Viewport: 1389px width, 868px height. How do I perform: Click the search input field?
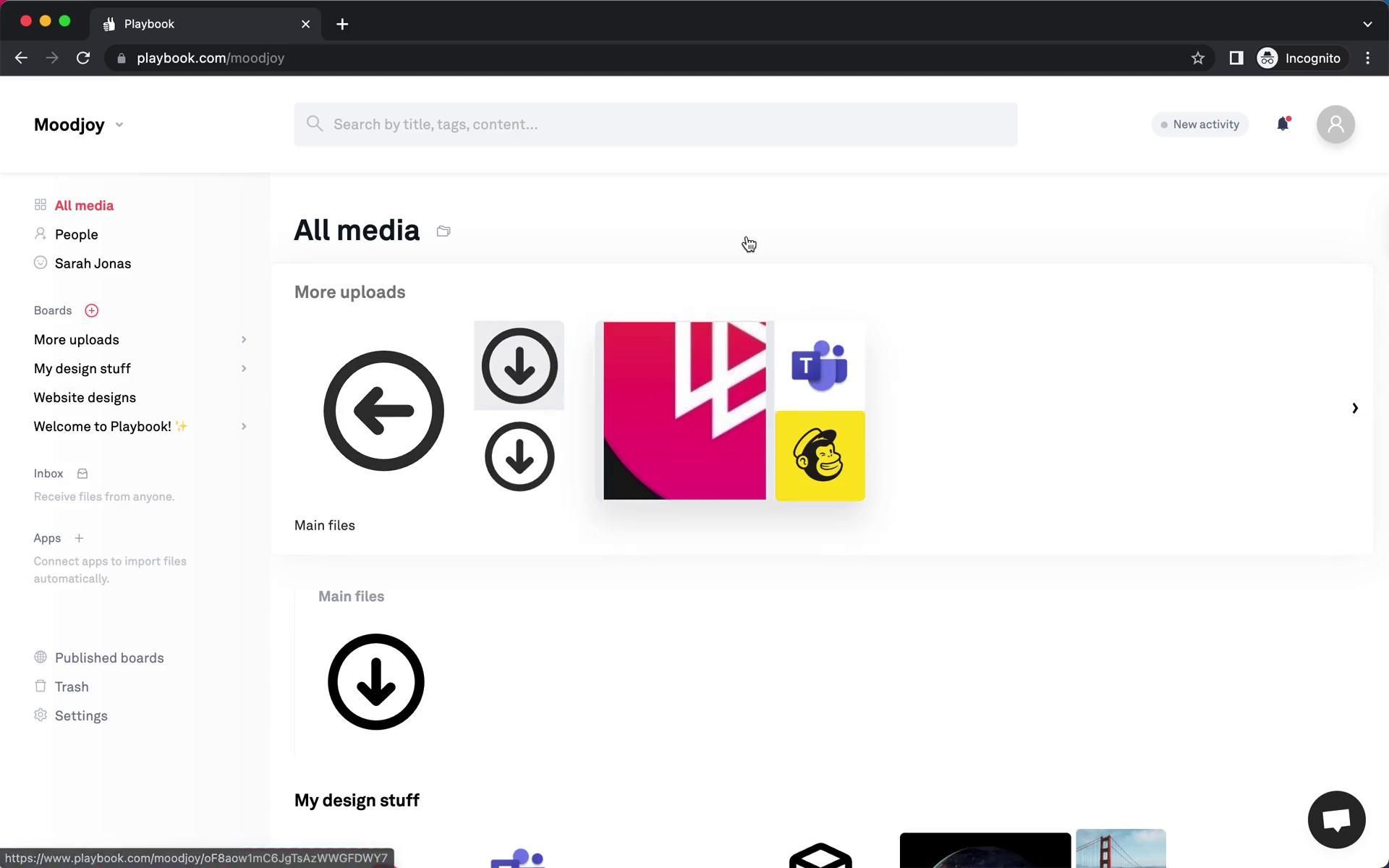tap(655, 124)
